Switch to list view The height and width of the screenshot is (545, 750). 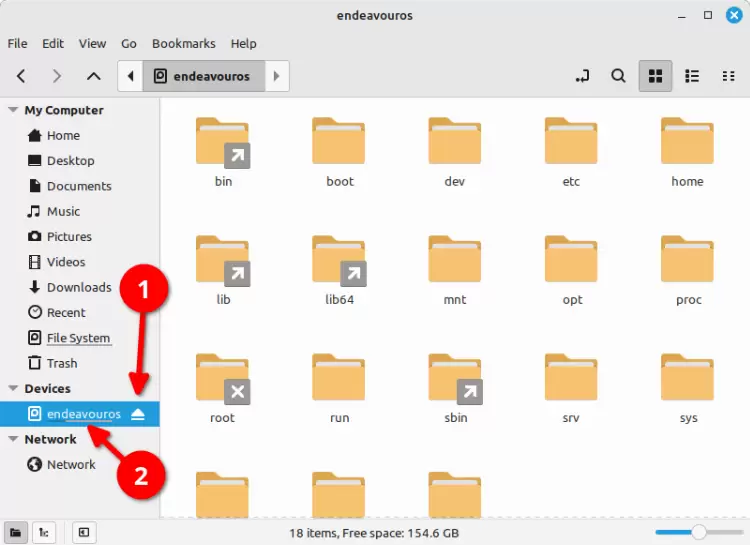coord(692,76)
